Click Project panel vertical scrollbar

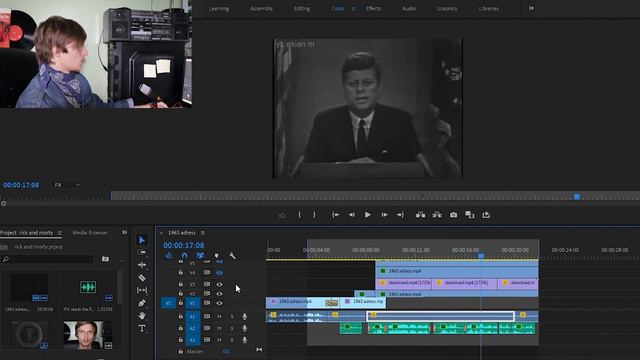pos(119,287)
